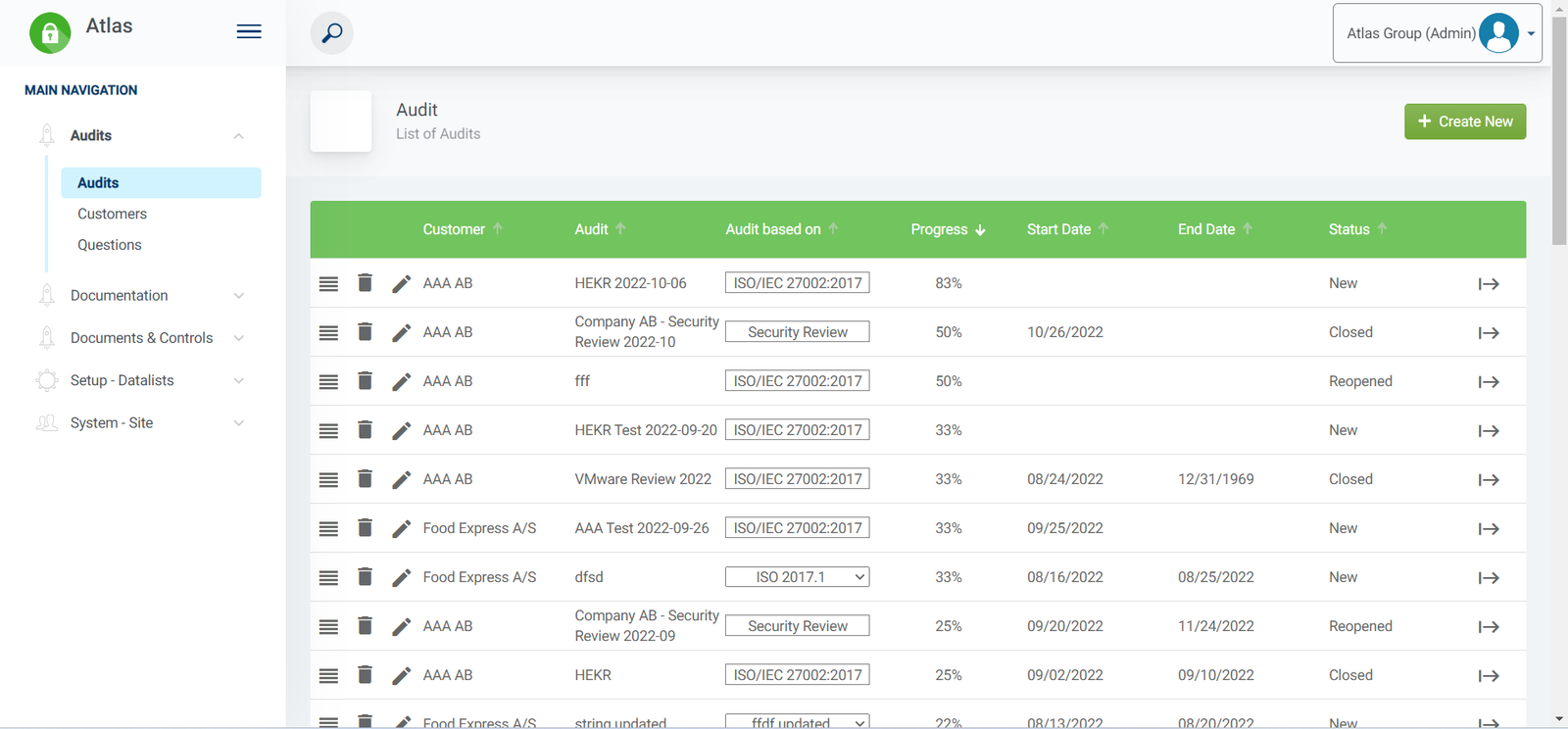Edit the HEKR Test 2022-09-20 audit
The image size is (1568, 729).
coord(401,430)
